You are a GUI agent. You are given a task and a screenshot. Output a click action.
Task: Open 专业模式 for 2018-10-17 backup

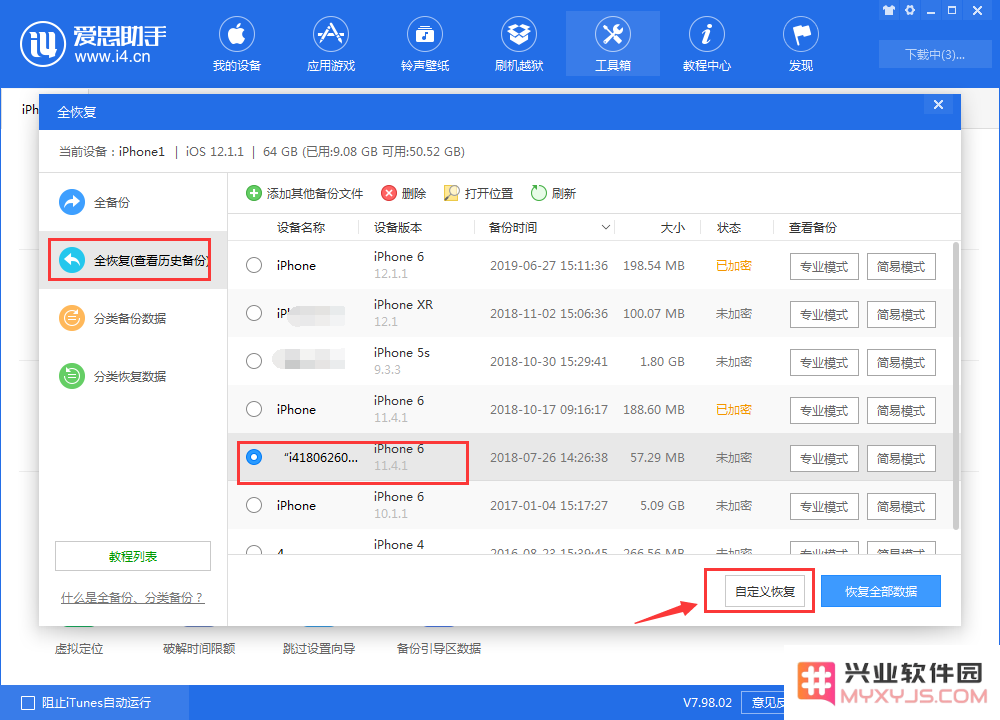(824, 410)
